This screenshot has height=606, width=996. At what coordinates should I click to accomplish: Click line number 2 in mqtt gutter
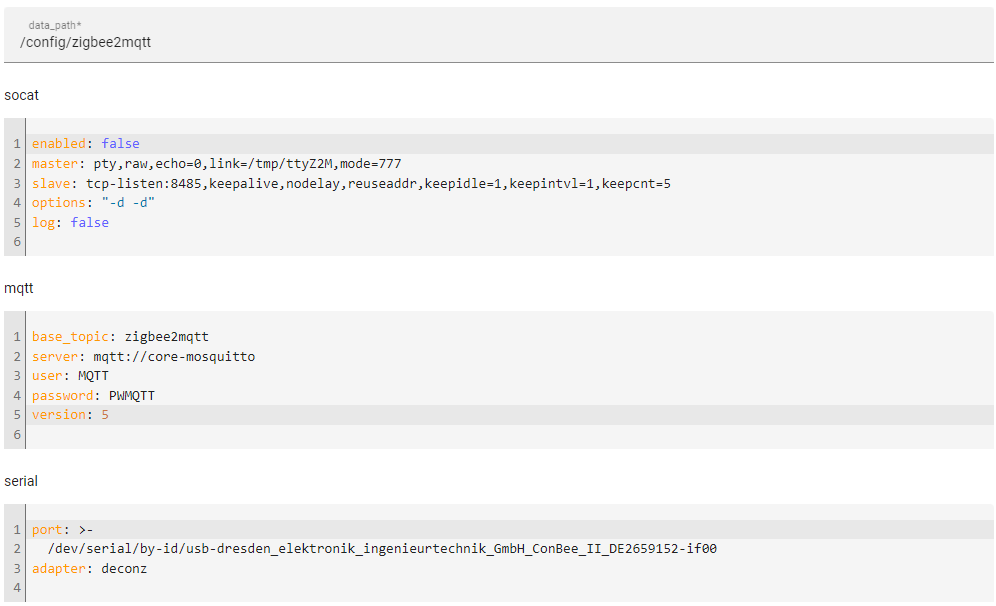17,356
